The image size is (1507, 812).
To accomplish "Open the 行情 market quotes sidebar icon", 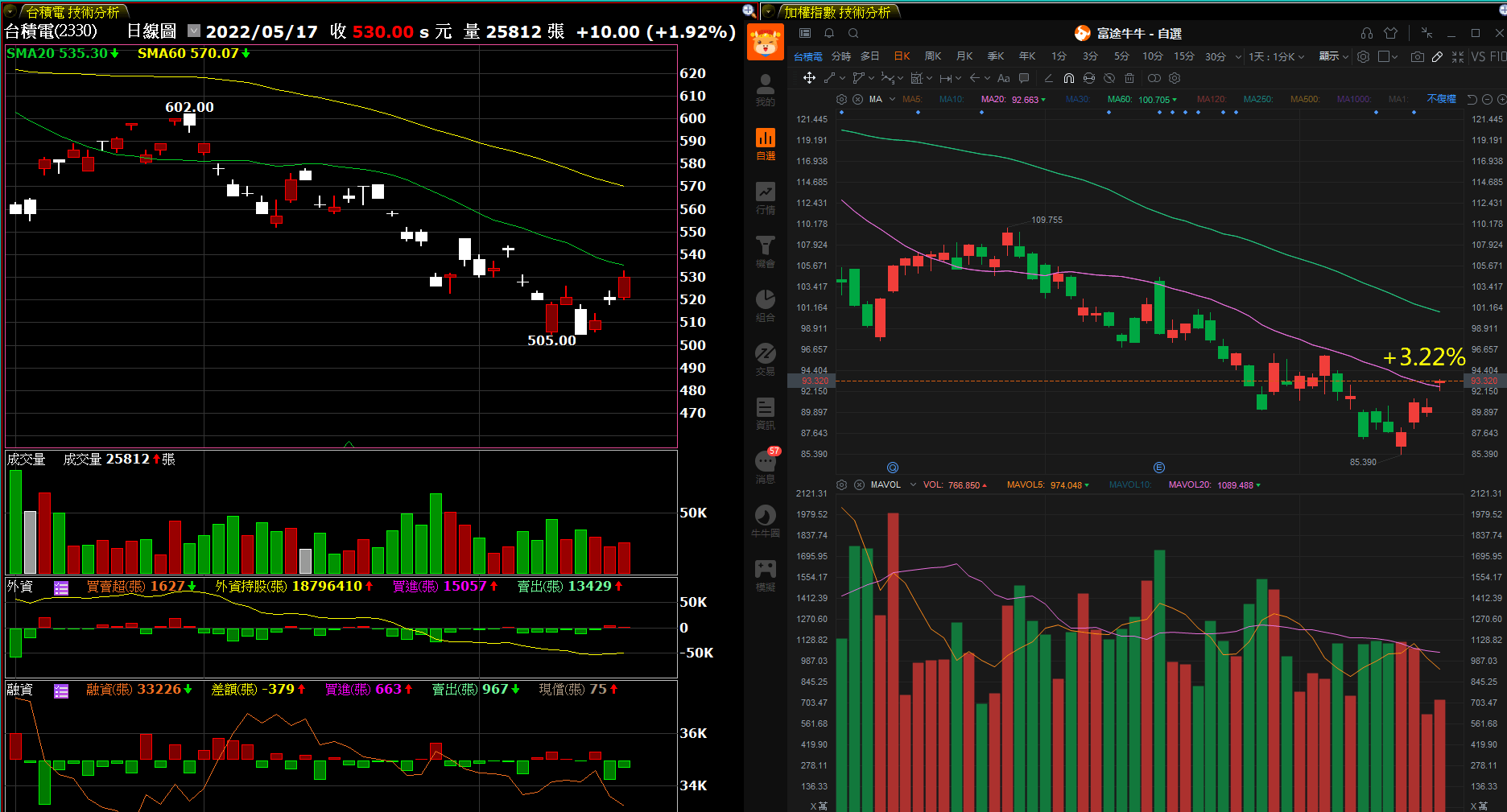I will (766, 197).
